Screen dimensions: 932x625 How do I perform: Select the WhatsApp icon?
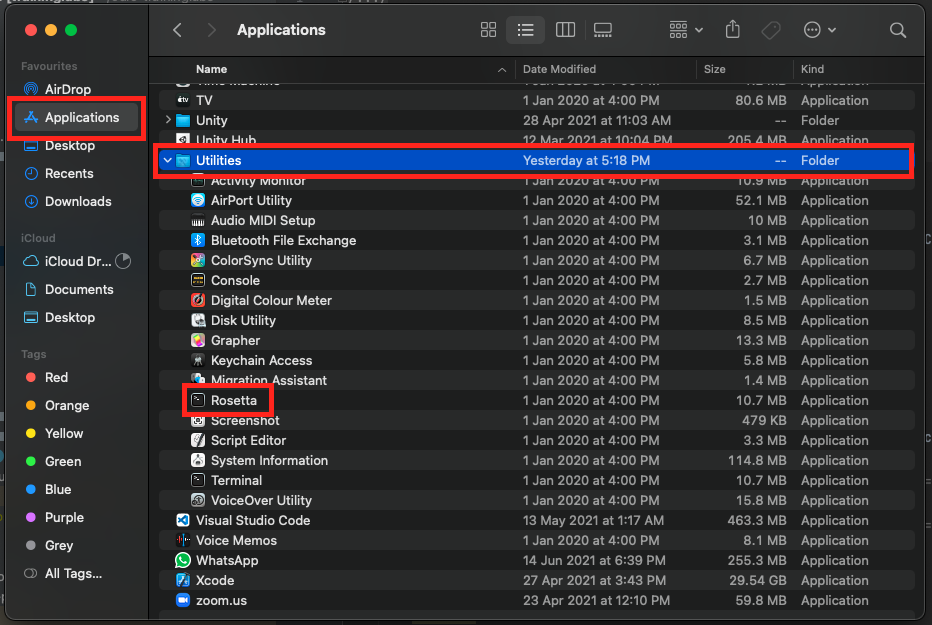click(x=183, y=560)
